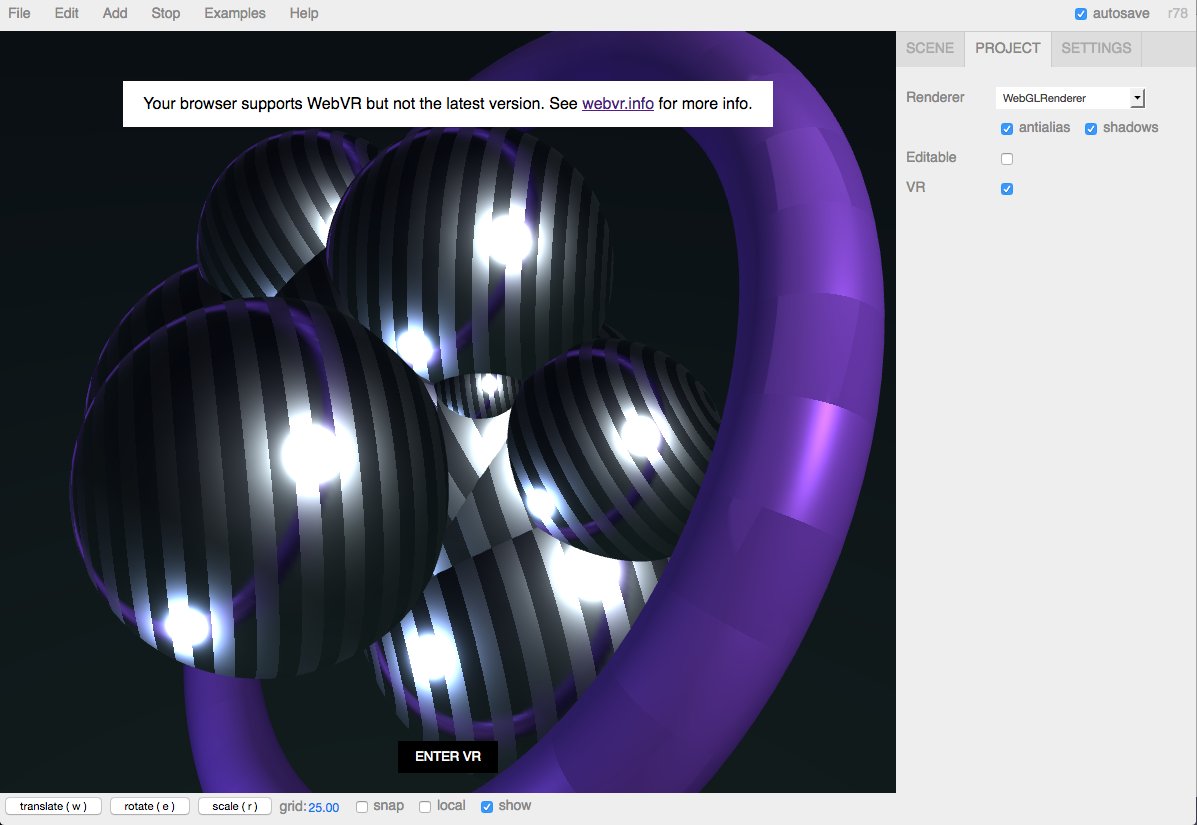Click the Renderer label
Image resolution: width=1197 pixels, height=825 pixels.
click(x=935, y=97)
